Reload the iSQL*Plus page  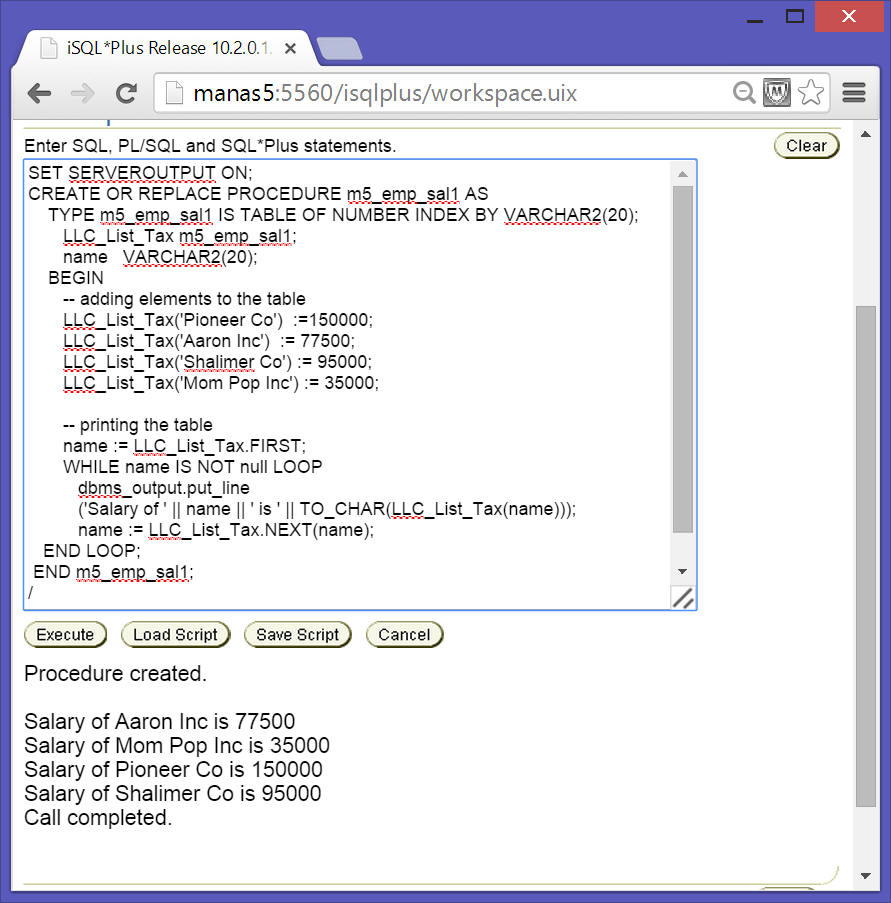tap(126, 93)
